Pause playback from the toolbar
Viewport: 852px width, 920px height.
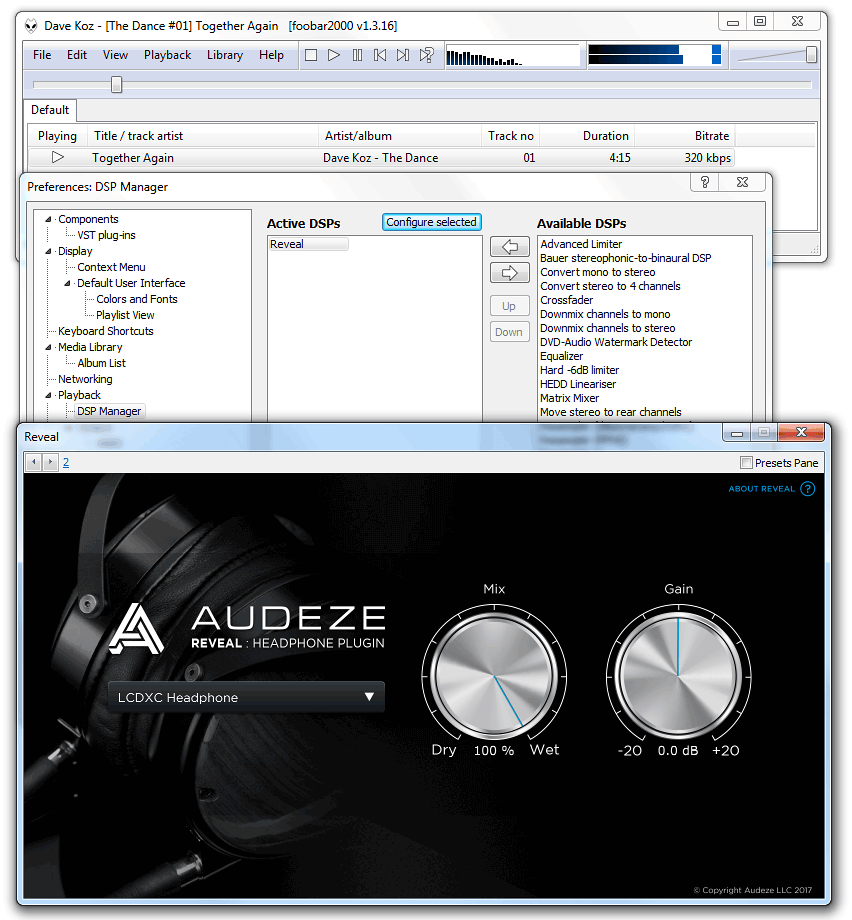tap(357, 55)
